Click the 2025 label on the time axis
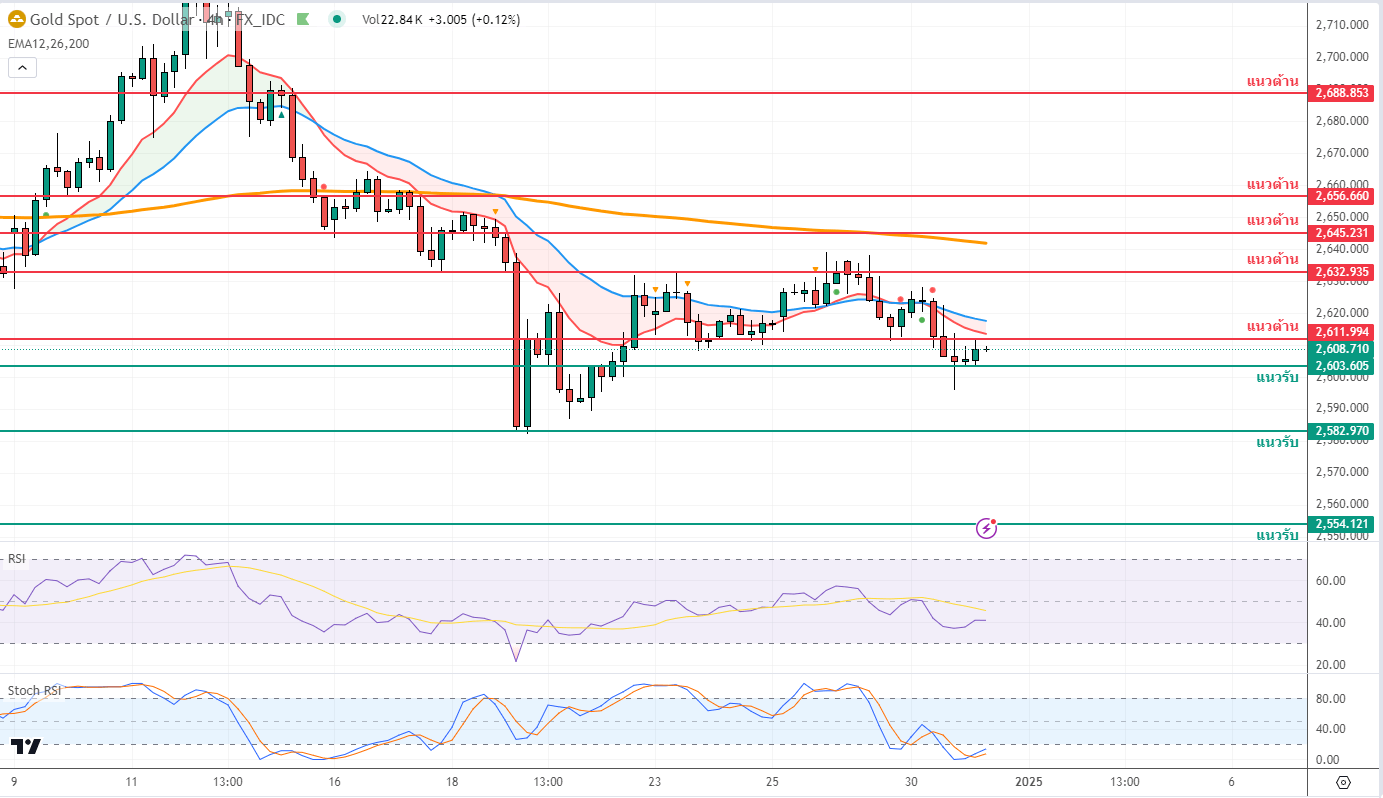 1029,782
